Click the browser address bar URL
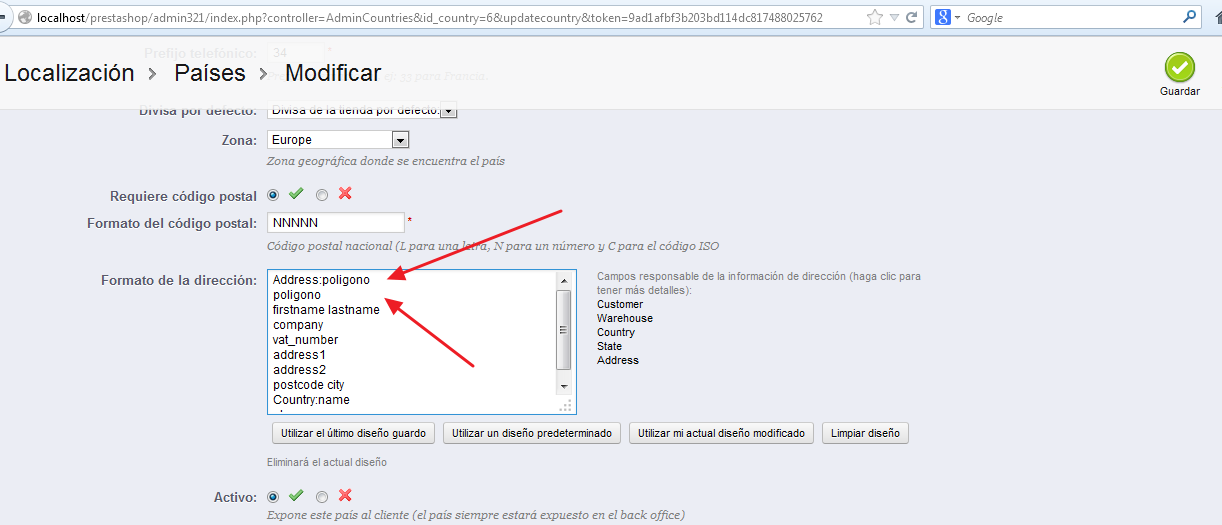This screenshot has height=525, width=1222. click(430, 17)
